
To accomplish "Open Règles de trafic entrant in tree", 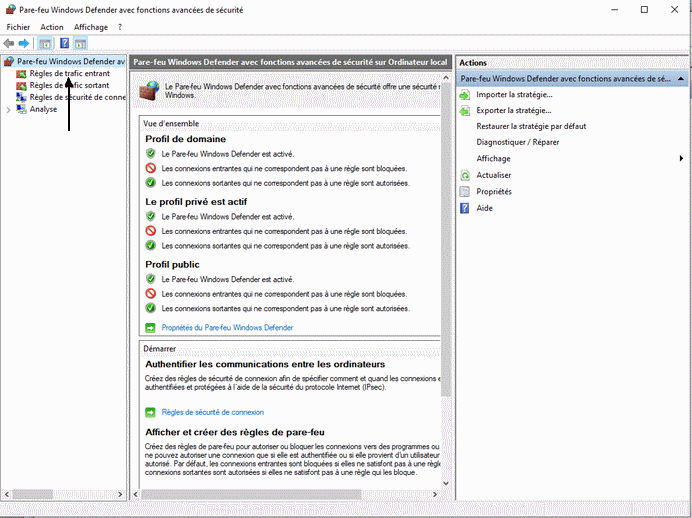I will (70, 73).
